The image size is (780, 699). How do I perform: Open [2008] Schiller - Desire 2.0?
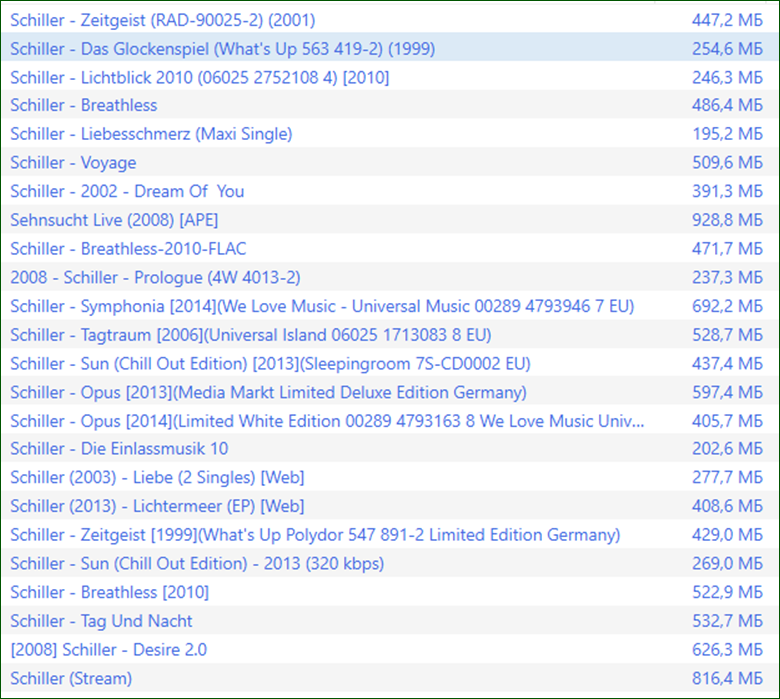click(108, 650)
